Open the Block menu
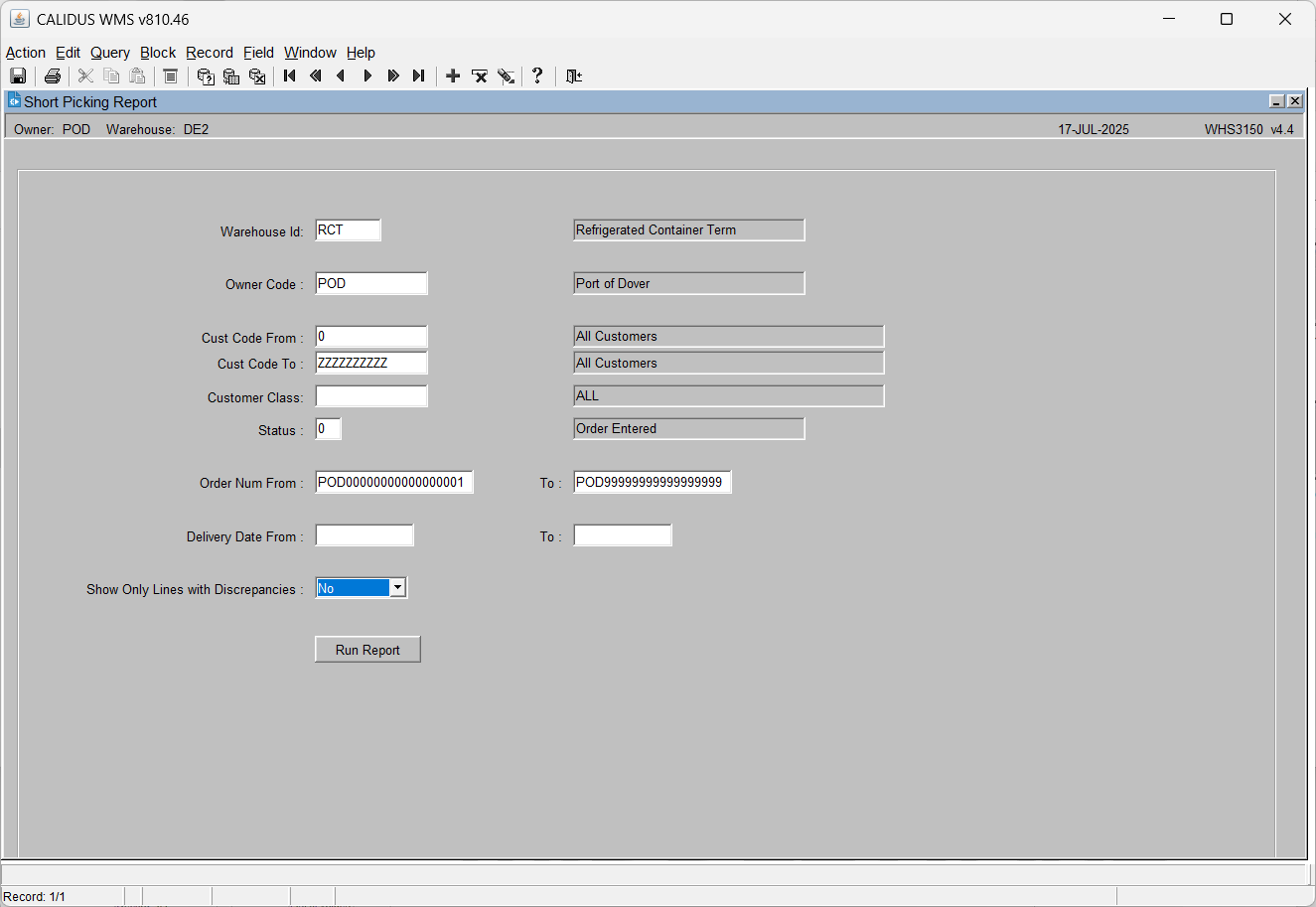Image resolution: width=1316 pixels, height=907 pixels. pos(158,53)
